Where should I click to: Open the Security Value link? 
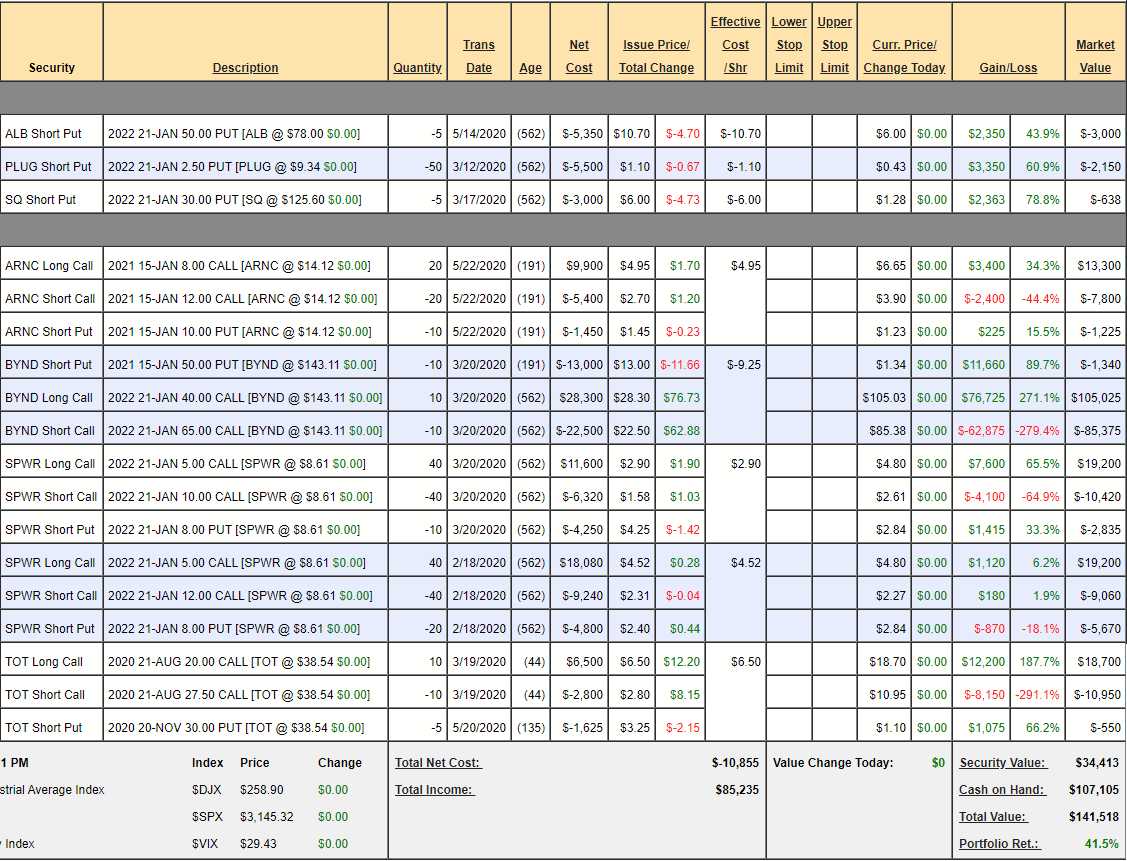point(1003,763)
